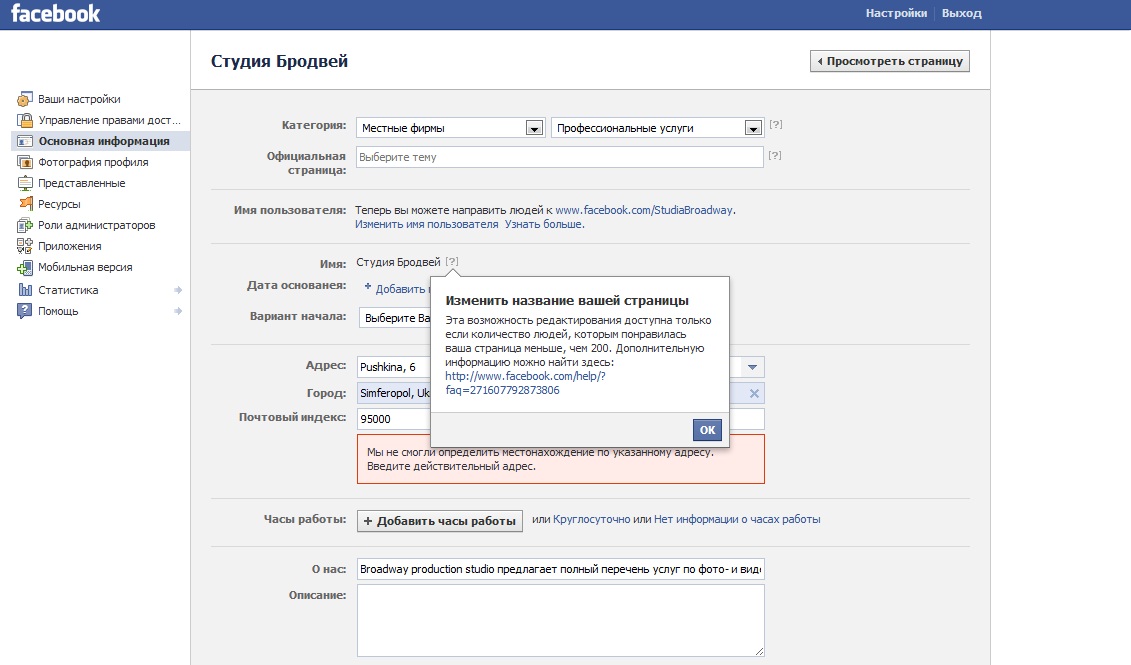Open the facebook.com/help faq link in popup
This screenshot has width=1131, height=665.
coord(525,383)
